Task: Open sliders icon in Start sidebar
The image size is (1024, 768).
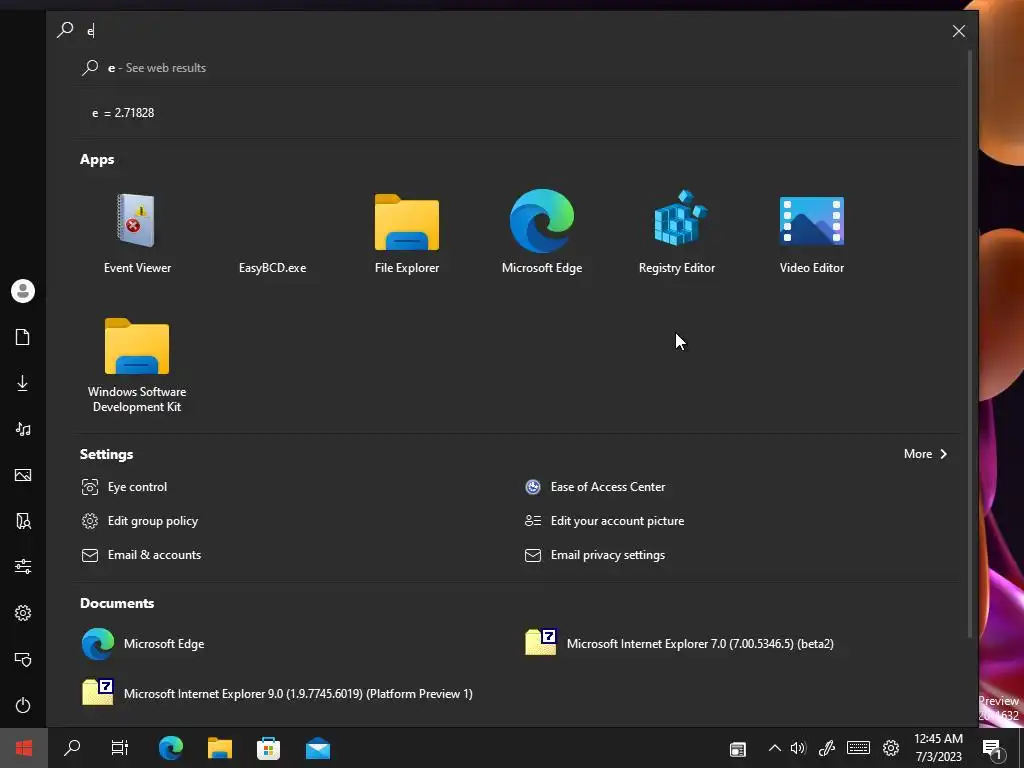Action: coord(23,566)
